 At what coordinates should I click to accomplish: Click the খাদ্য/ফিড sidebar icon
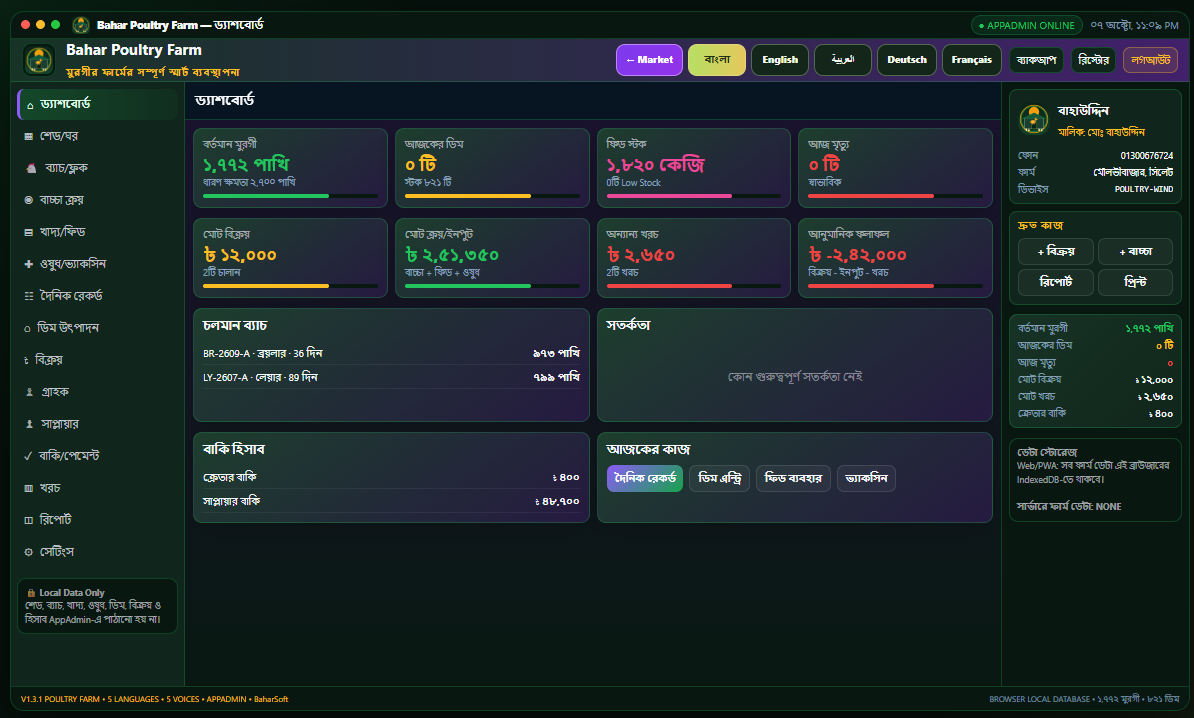click(x=29, y=232)
